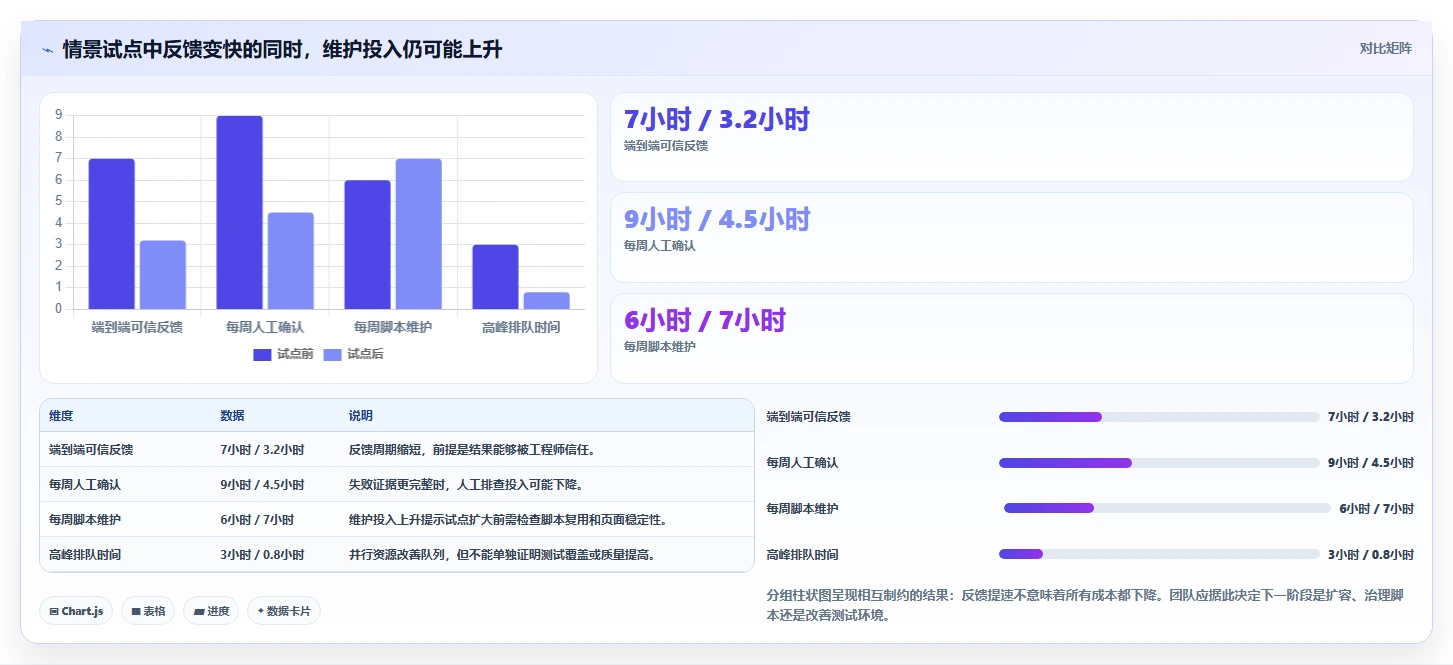Click the 每周人工确认 label in the progress list
This screenshot has width=1453, height=665.
(802, 463)
